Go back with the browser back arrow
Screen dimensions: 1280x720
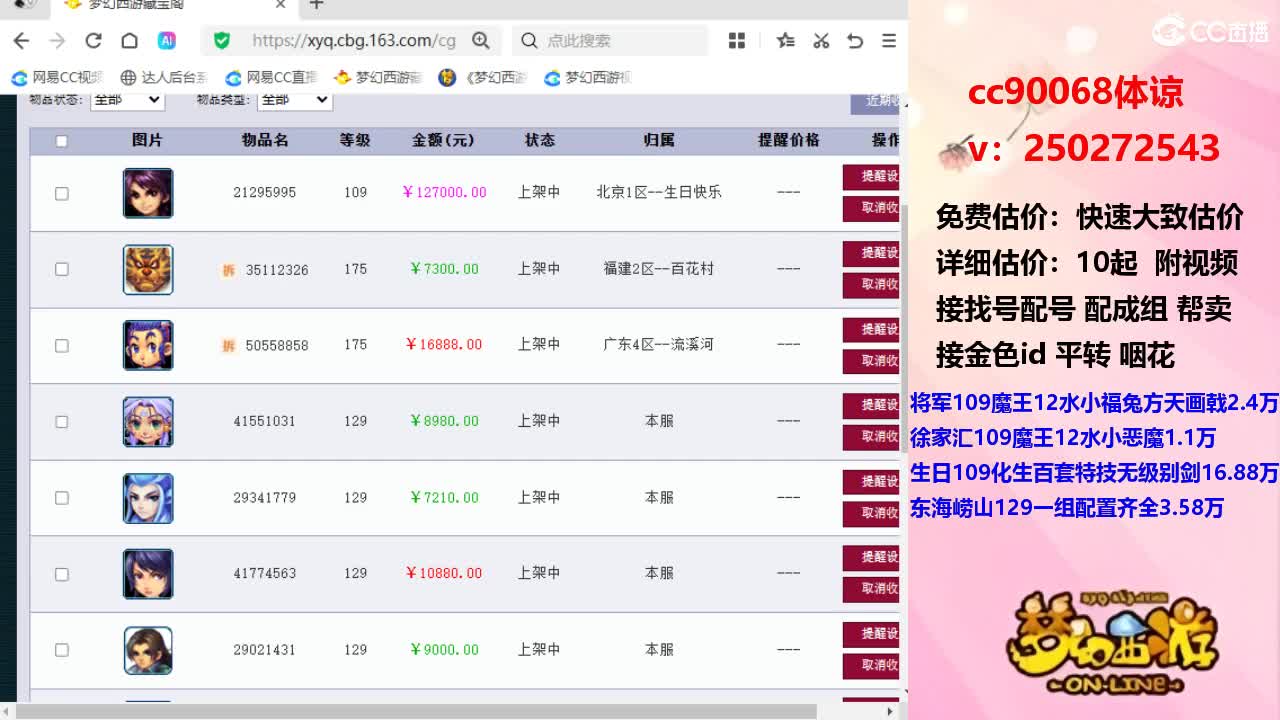(x=21, y=41)
